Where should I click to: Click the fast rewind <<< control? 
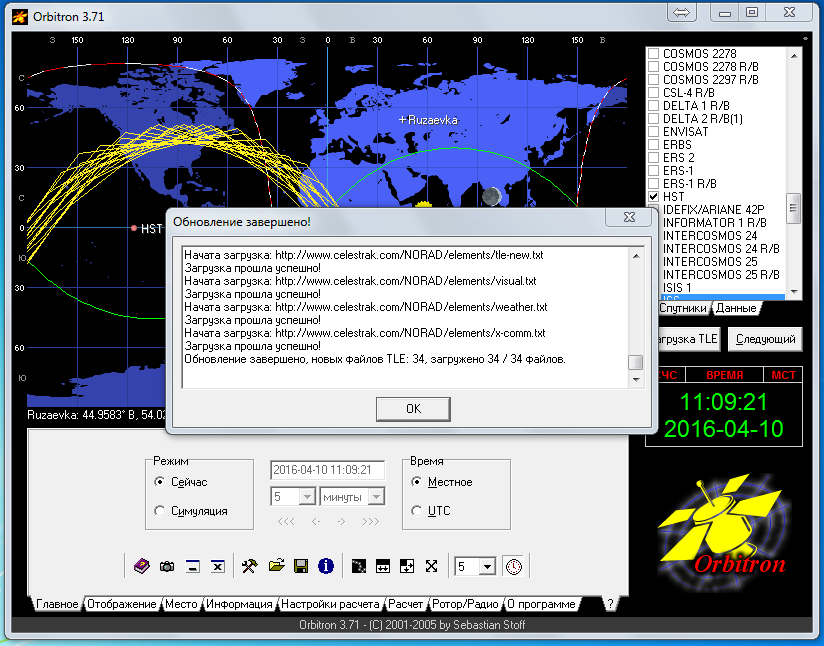tap(286, 521)
